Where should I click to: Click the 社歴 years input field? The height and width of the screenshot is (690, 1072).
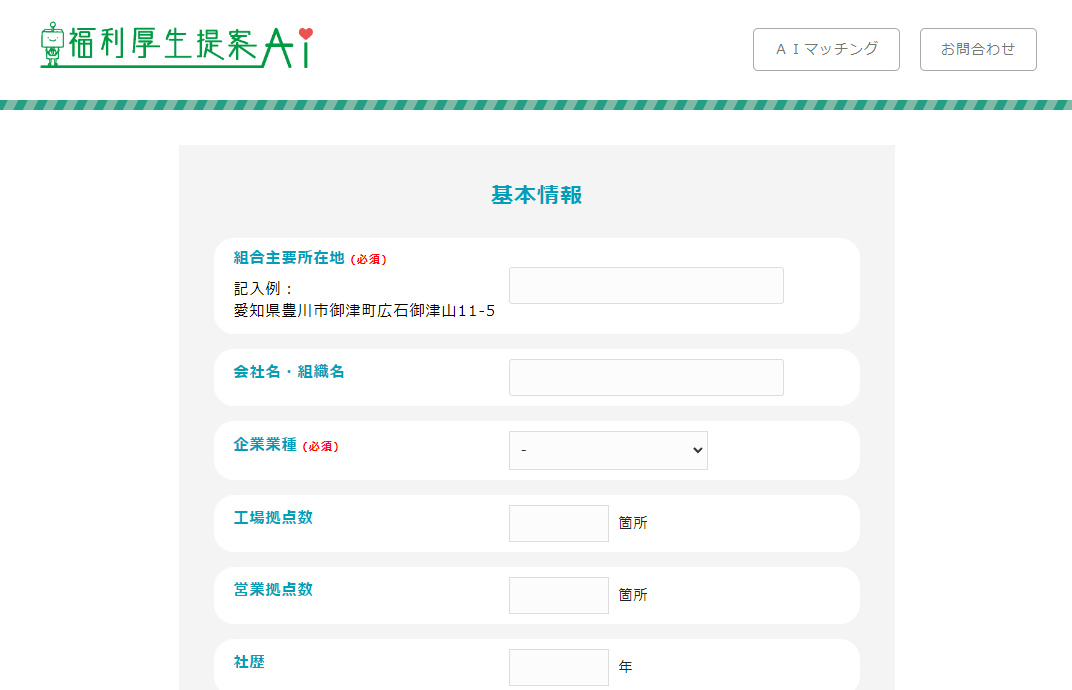click(558, 667)
